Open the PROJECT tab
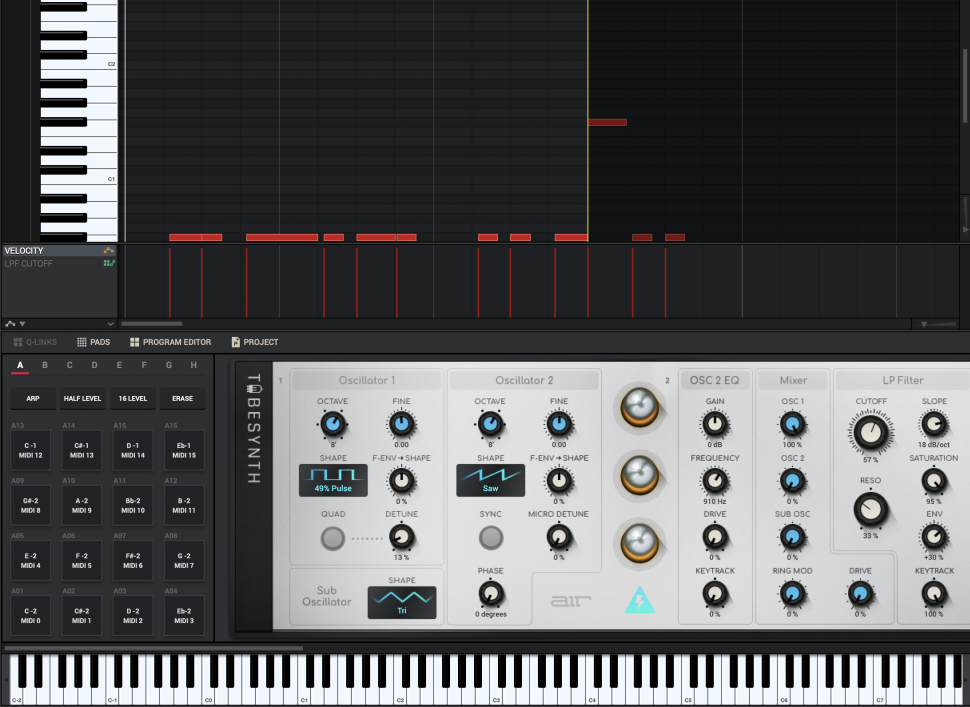 (255, 342)
